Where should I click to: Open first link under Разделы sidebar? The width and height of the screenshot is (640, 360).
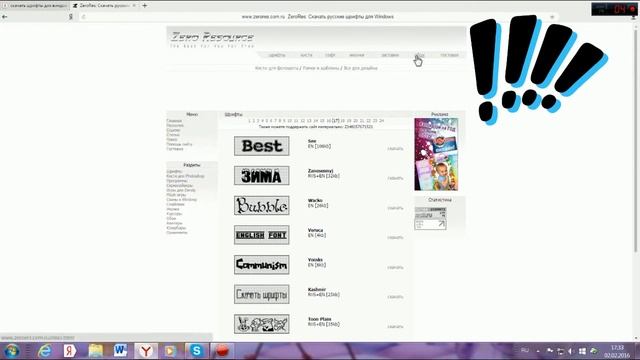pyautogui.click(x=174, y=171)
